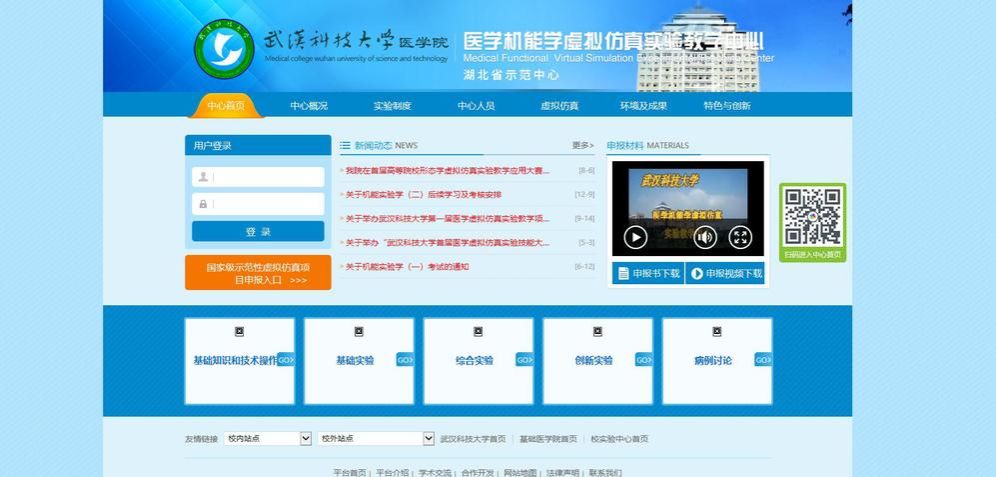Visit 基础医学院首页 friendly link

[548, 439]
